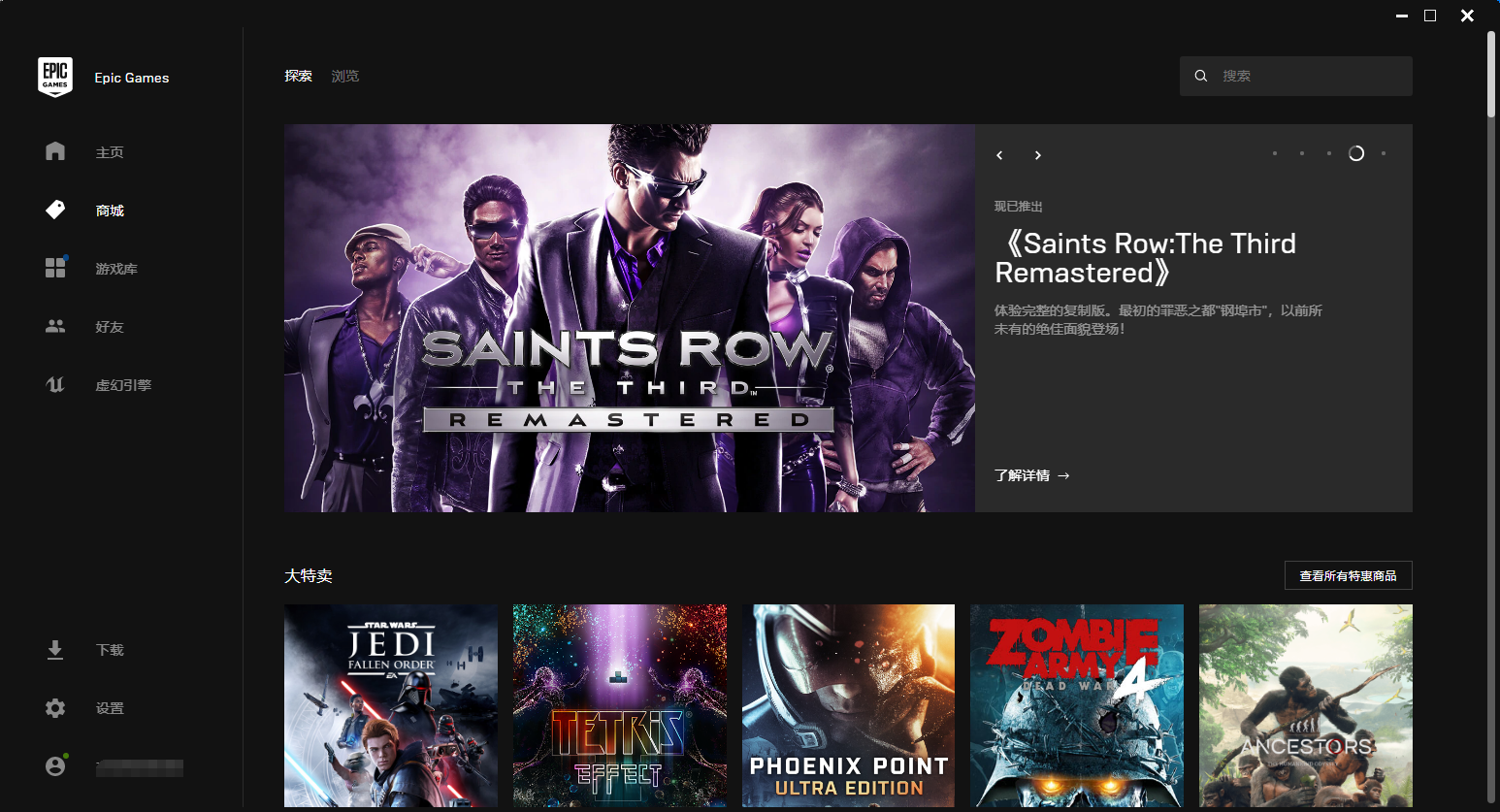Click the 下载 sidebar label
This screenshot has height=812, width=1500.
(110, 650)
